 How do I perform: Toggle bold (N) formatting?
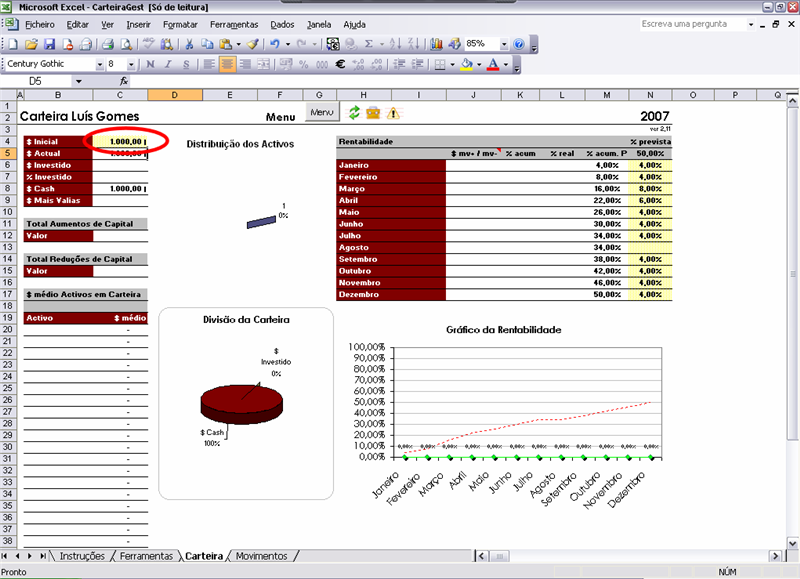click(x=150, y=64)
